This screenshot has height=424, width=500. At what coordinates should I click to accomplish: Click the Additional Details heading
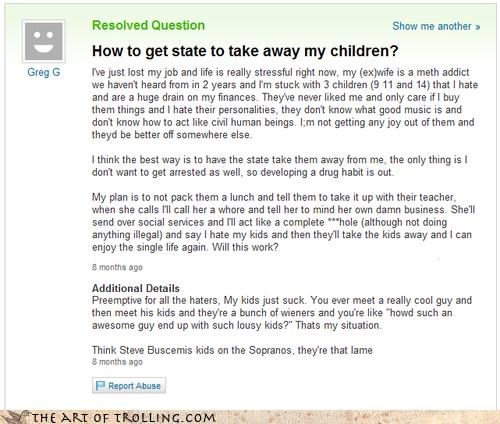[x=136, y=288]
